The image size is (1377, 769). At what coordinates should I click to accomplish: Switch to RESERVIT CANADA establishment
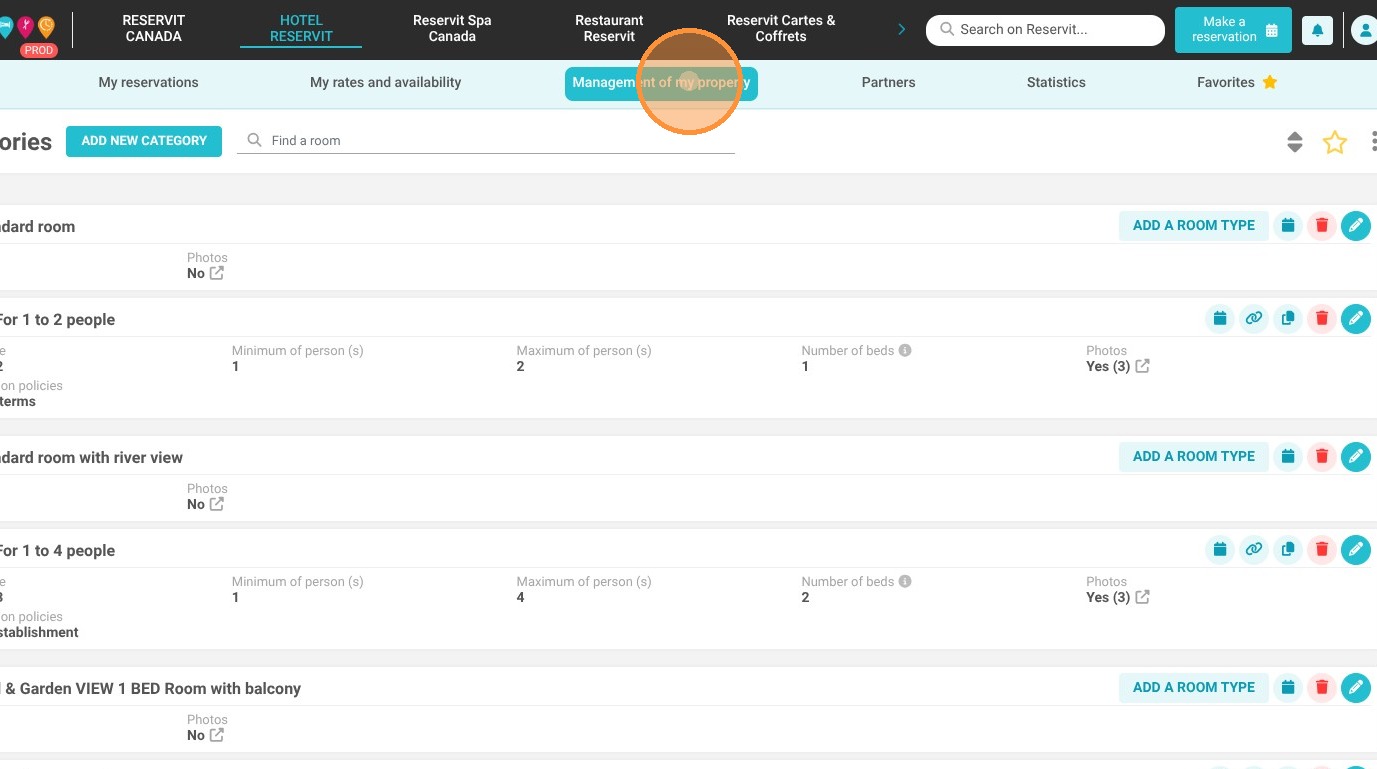(153, 28)
